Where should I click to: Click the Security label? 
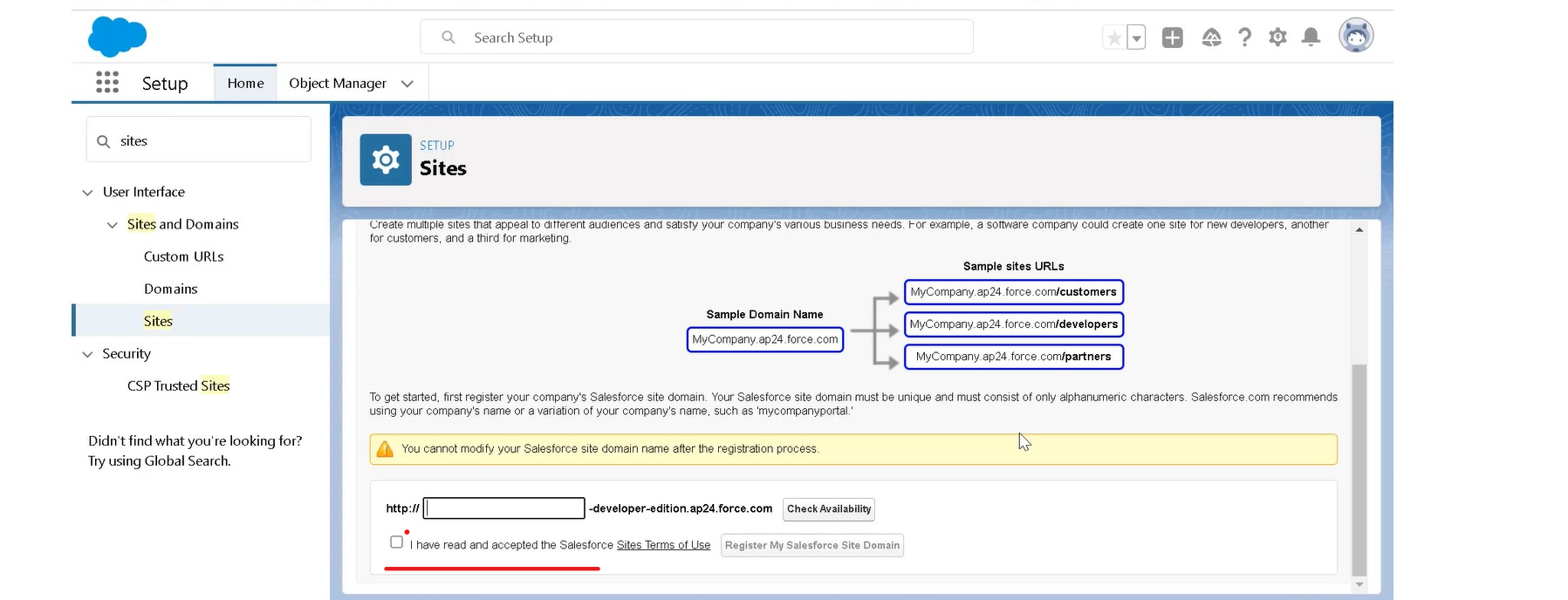[x=127, y=353]
